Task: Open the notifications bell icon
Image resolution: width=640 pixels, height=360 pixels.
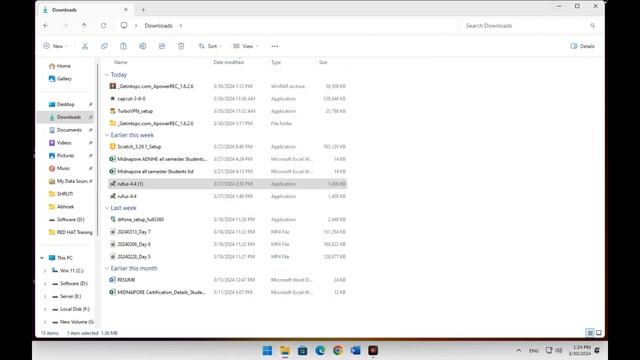Action: click(597, 350)
